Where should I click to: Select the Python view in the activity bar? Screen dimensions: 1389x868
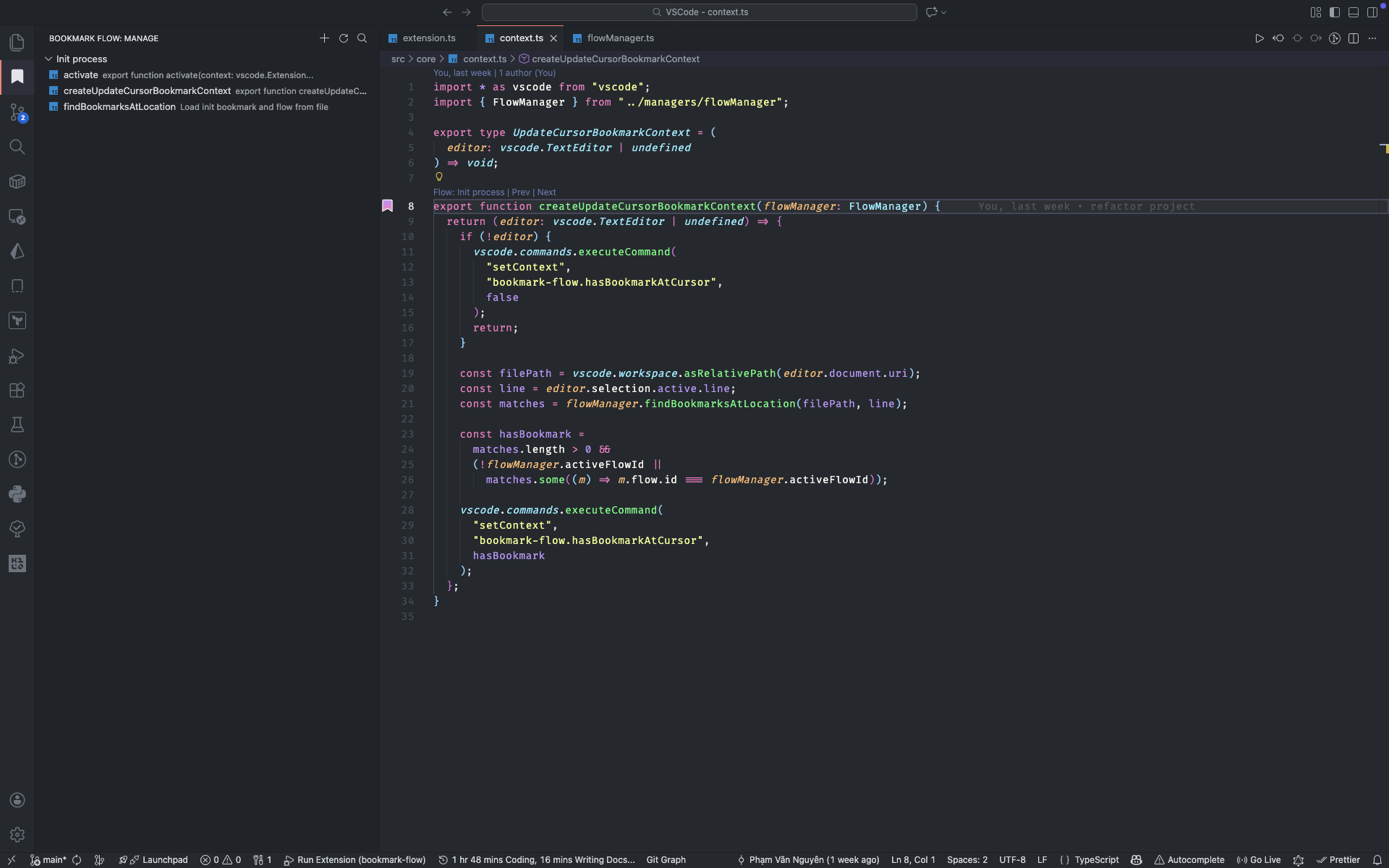pyautogui.click(x=17, y=494)
